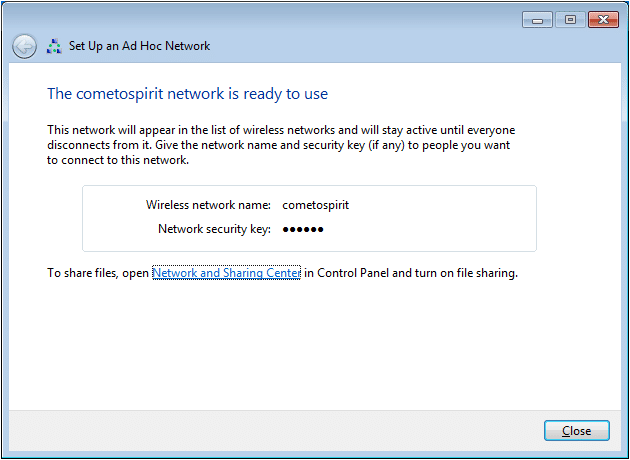
Task: Click the 'network is ready to use' heading
Action: coord(188,94)
